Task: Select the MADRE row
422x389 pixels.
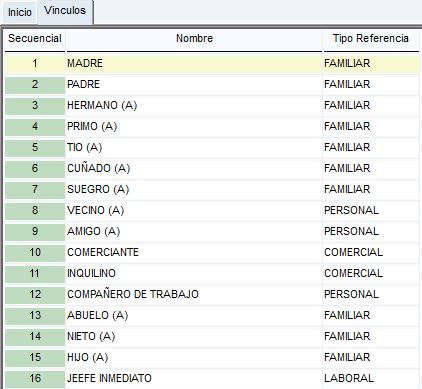Action: click(x=212, y=63)
